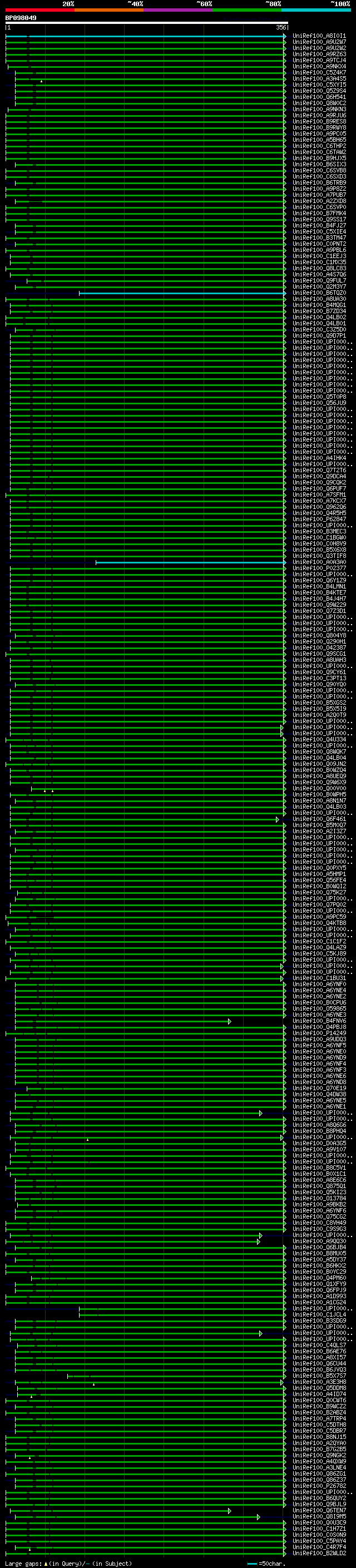Image resolution: width=356 pixels, height=1568 pixels.
Task: Click hit name UniRef100_B5M0Q7
Action: click(x=319, y=825)
